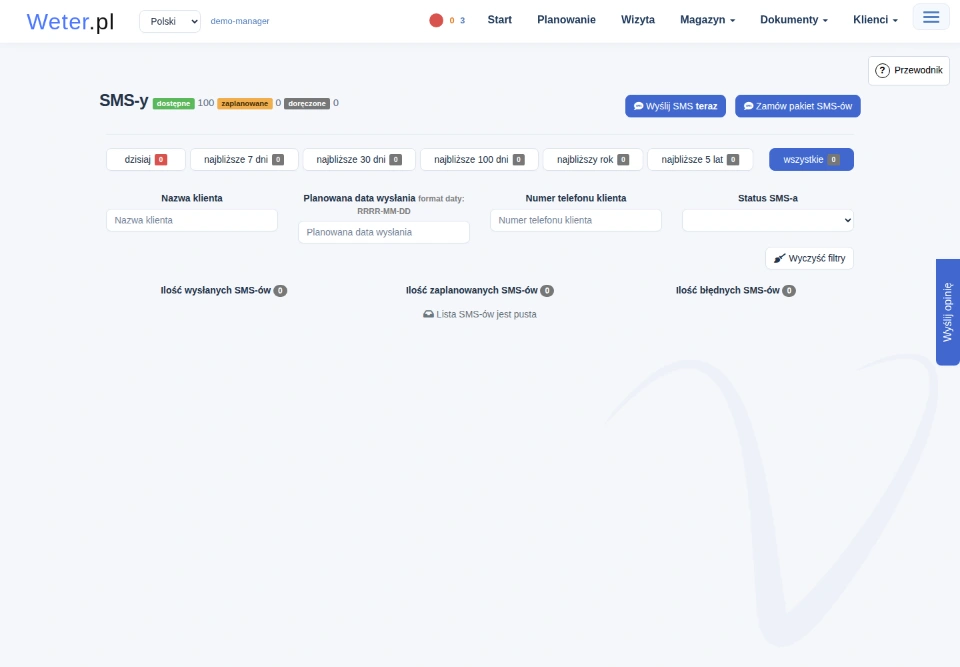The width and height of the screenshot is (960, 667).
Task: Expand the Klienci dropdown menu
Action: tap(875, 20)
